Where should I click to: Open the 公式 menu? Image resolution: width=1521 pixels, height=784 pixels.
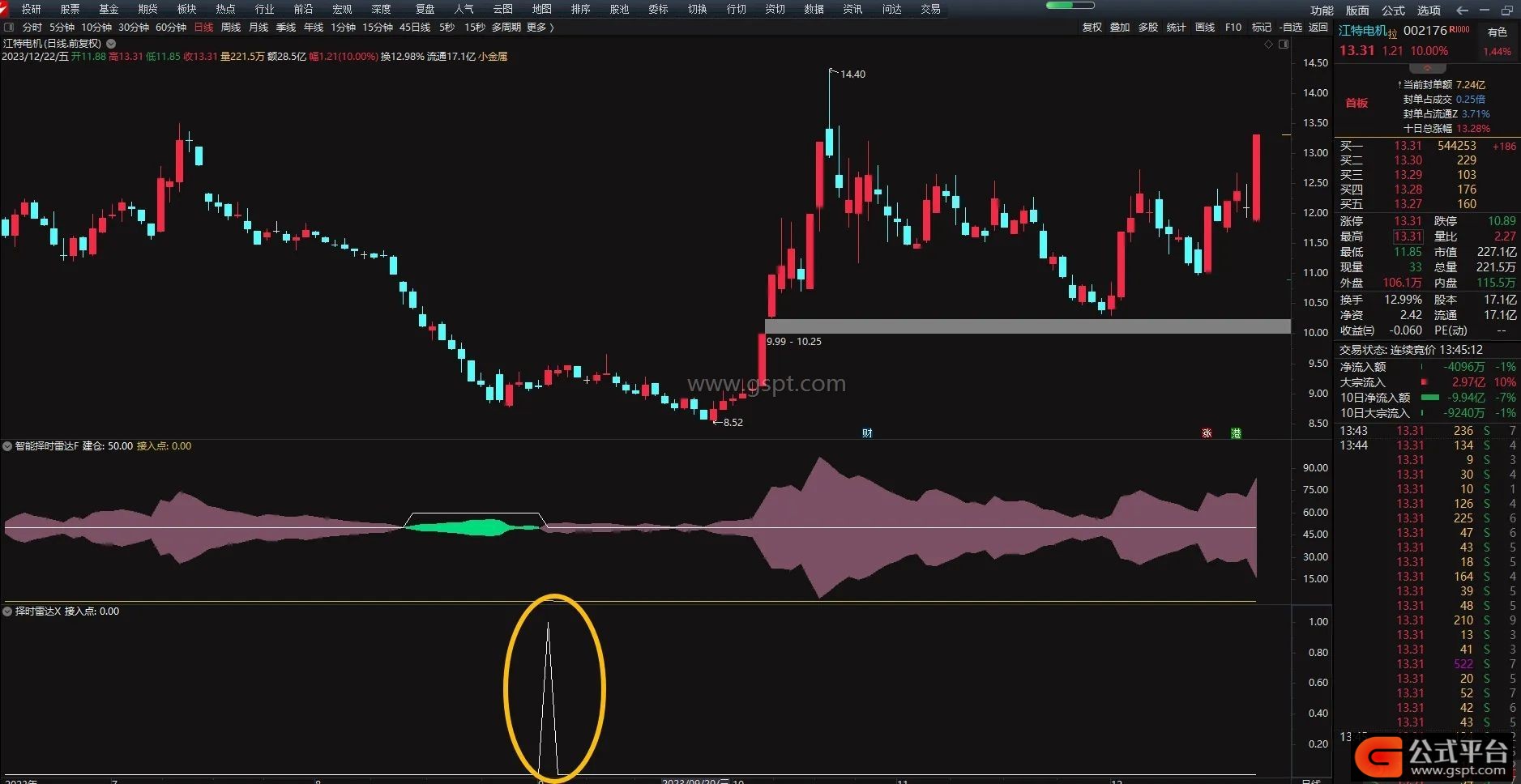point(1393,11)
